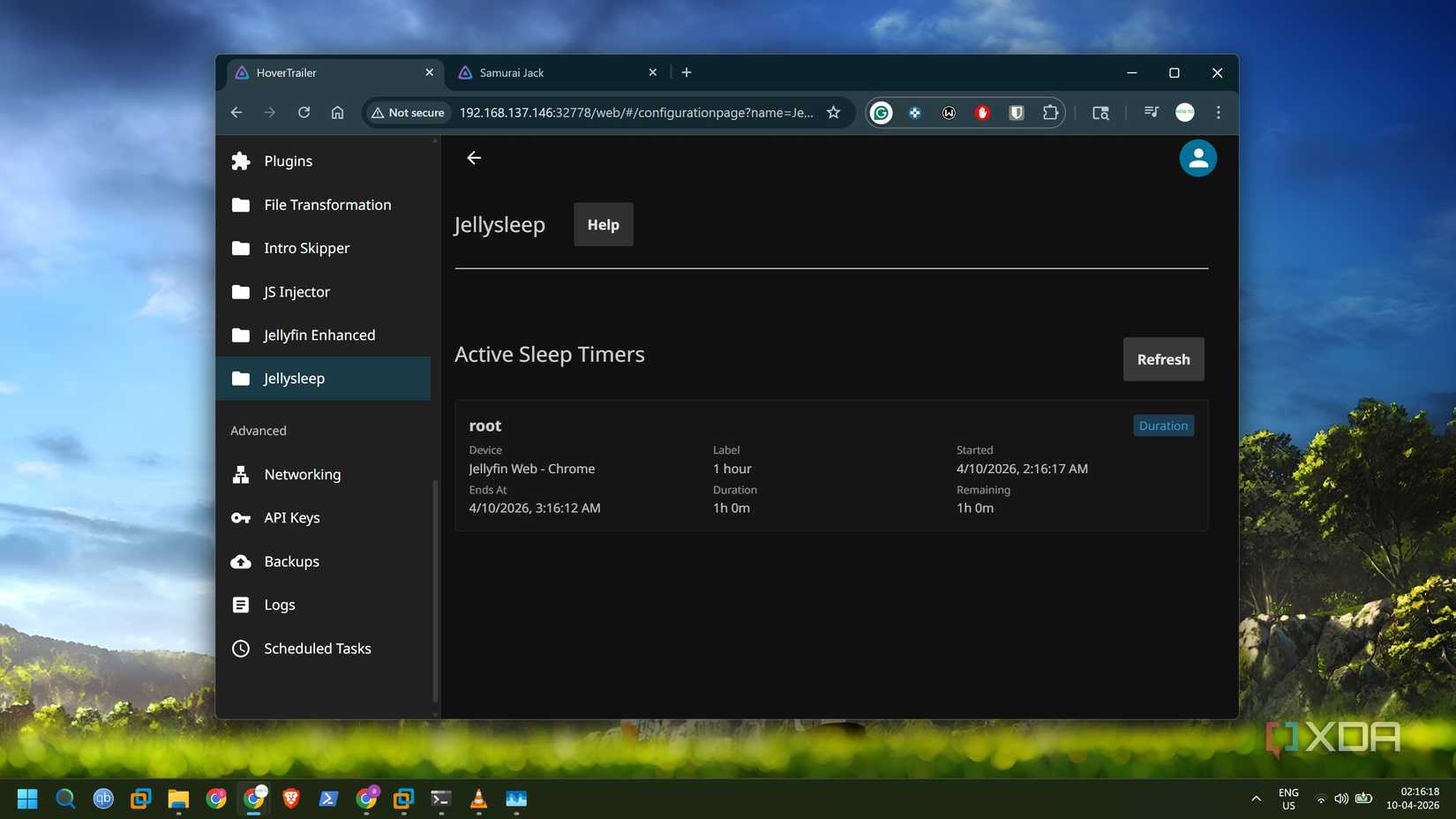Select Intro Skipper in sidebar
The image size is (1456, 819).
pyautogui.click(x=323, y=248)
